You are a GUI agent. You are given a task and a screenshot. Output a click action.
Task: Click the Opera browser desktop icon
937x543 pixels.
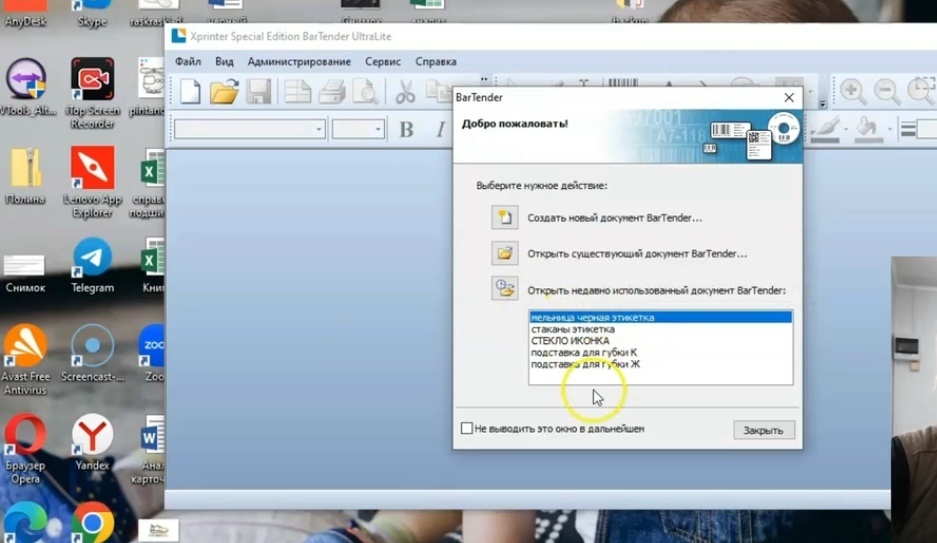tap(25, 448)
